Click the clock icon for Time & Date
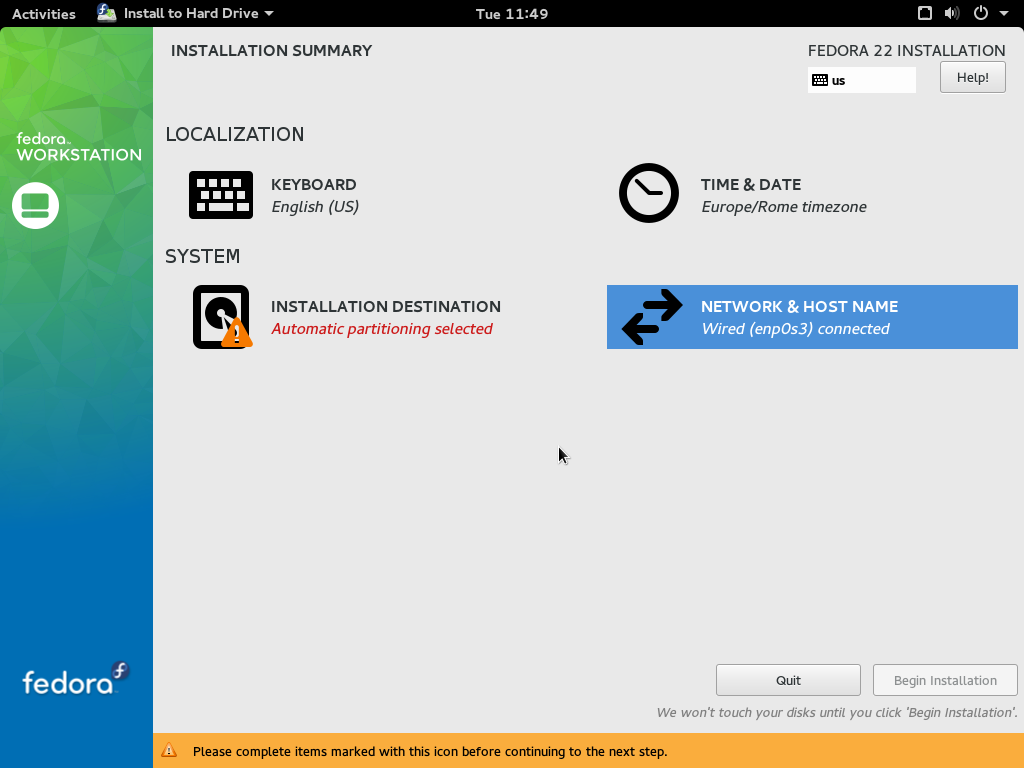This screenshot has width=1024, height=768. pos(648,193)
